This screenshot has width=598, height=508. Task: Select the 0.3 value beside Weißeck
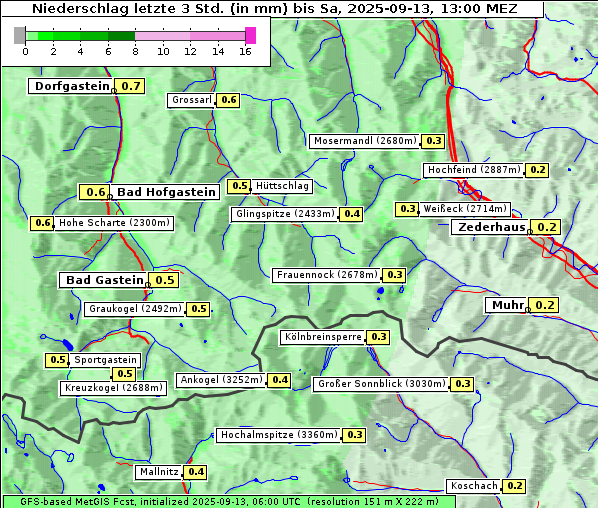[407, 209]
